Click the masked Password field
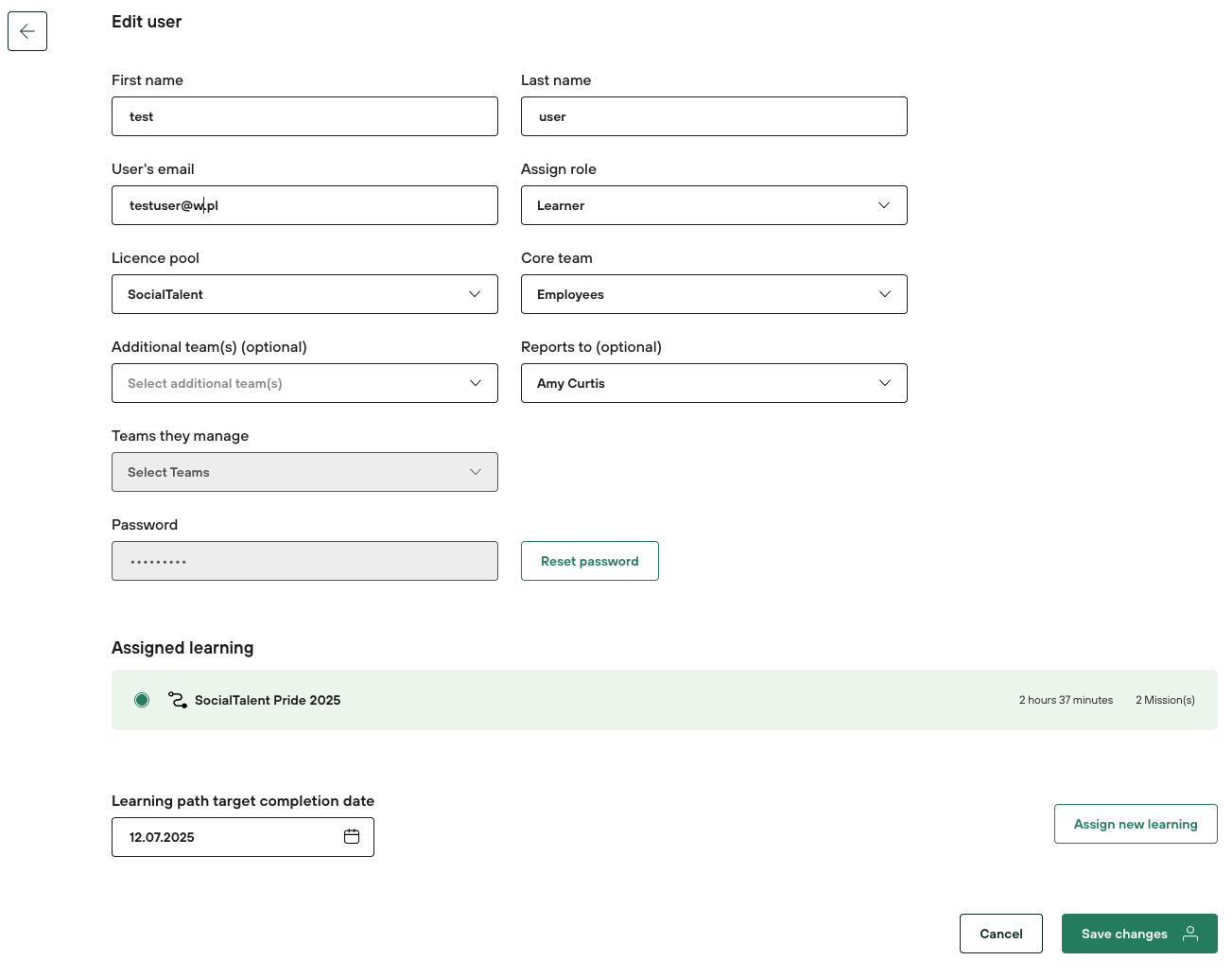Viewport: 1232px width, 978px height. pos(304,561)
